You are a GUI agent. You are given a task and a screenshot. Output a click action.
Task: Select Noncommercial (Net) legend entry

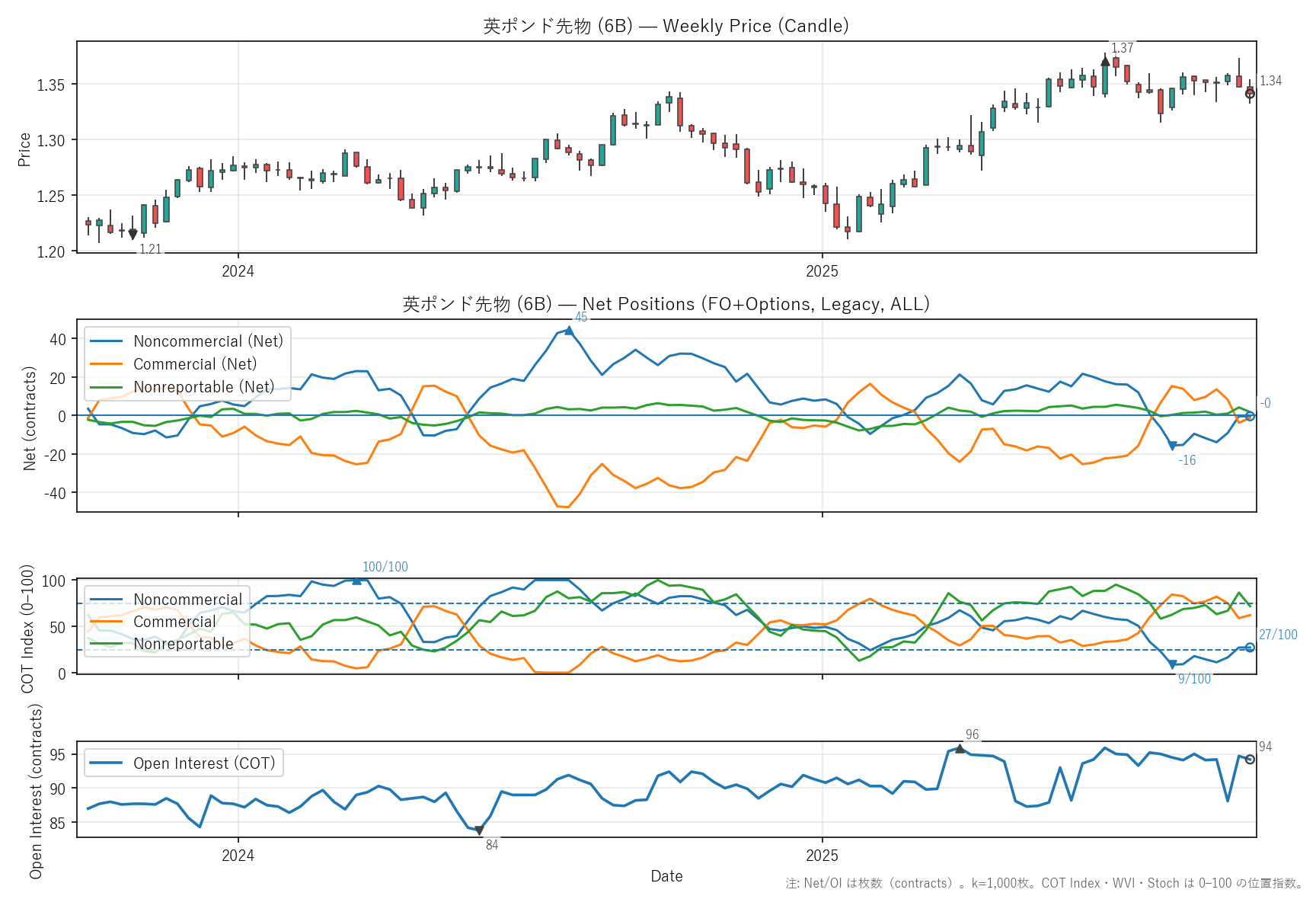207,341
